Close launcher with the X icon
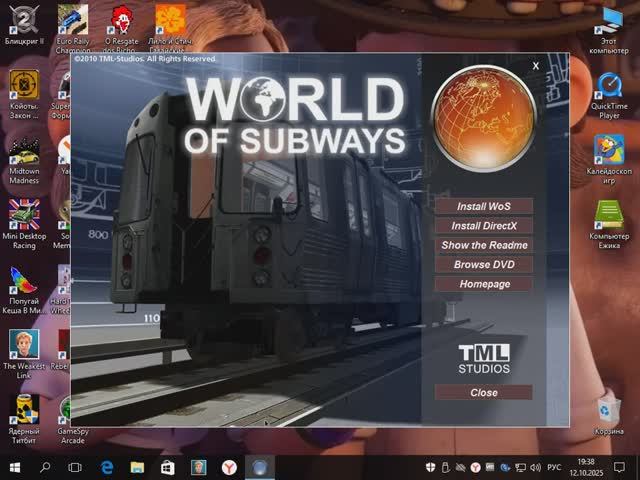Image resolution: width=640 pixels, height=480 pixels. click(x=536, y=66)
